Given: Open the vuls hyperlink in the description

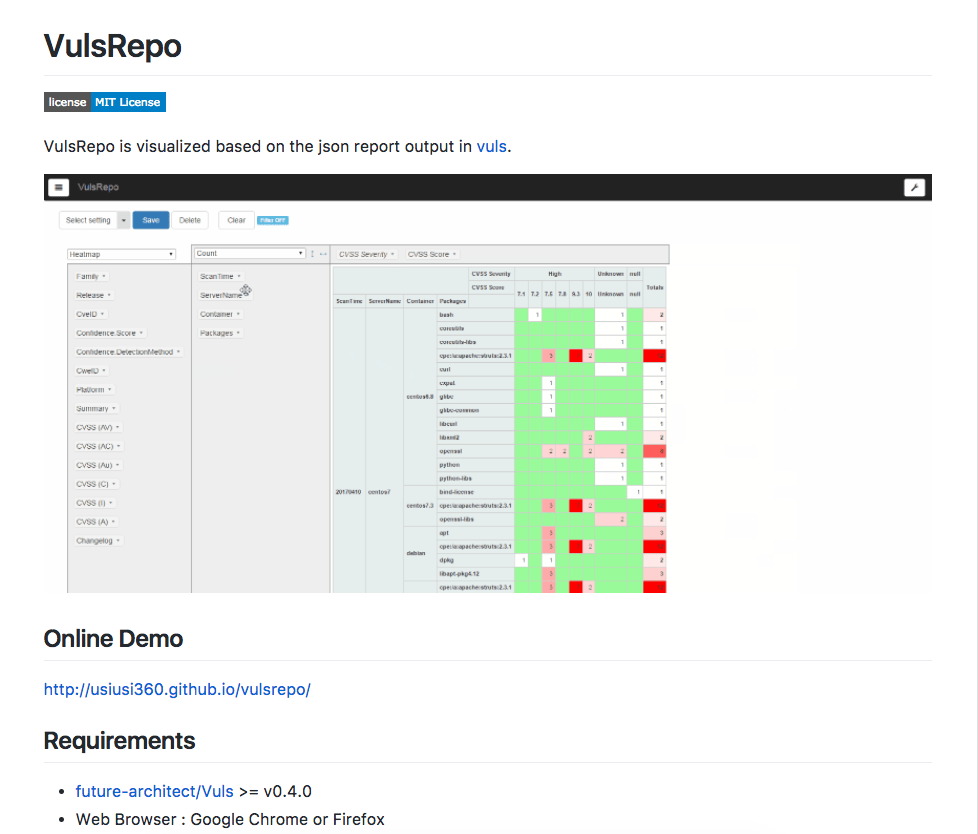Looking at the screenshot, I should [x=491, y=146].
